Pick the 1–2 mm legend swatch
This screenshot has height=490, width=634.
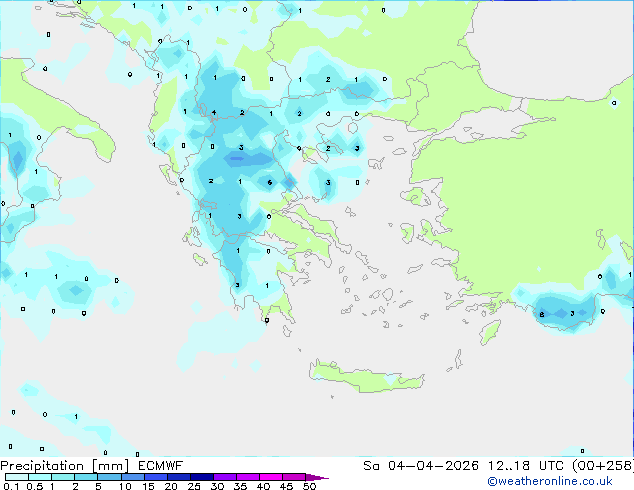pyautogui.click(x=63, y=477)
